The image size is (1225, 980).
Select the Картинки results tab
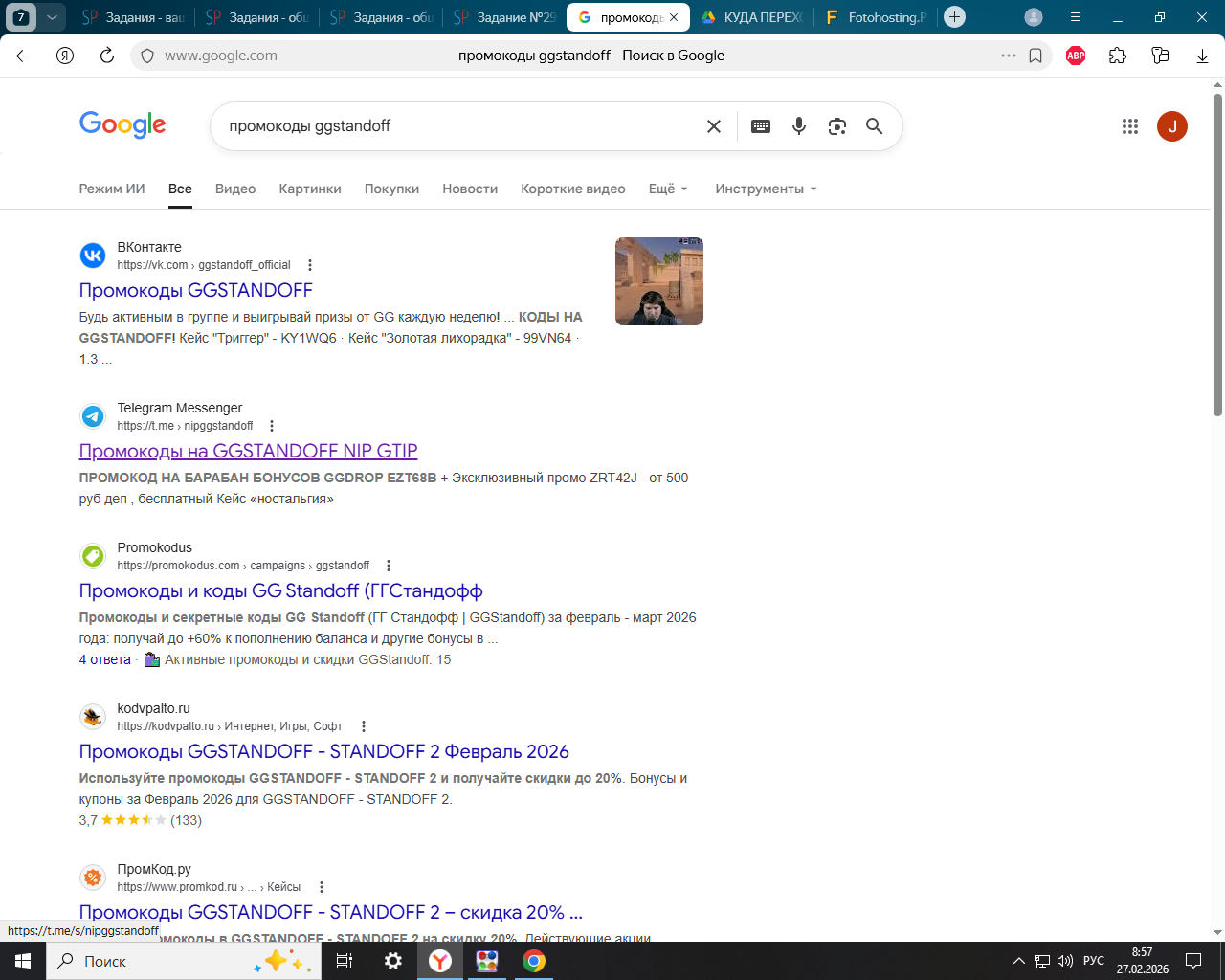pyautogui.click(x=310, y=189)
